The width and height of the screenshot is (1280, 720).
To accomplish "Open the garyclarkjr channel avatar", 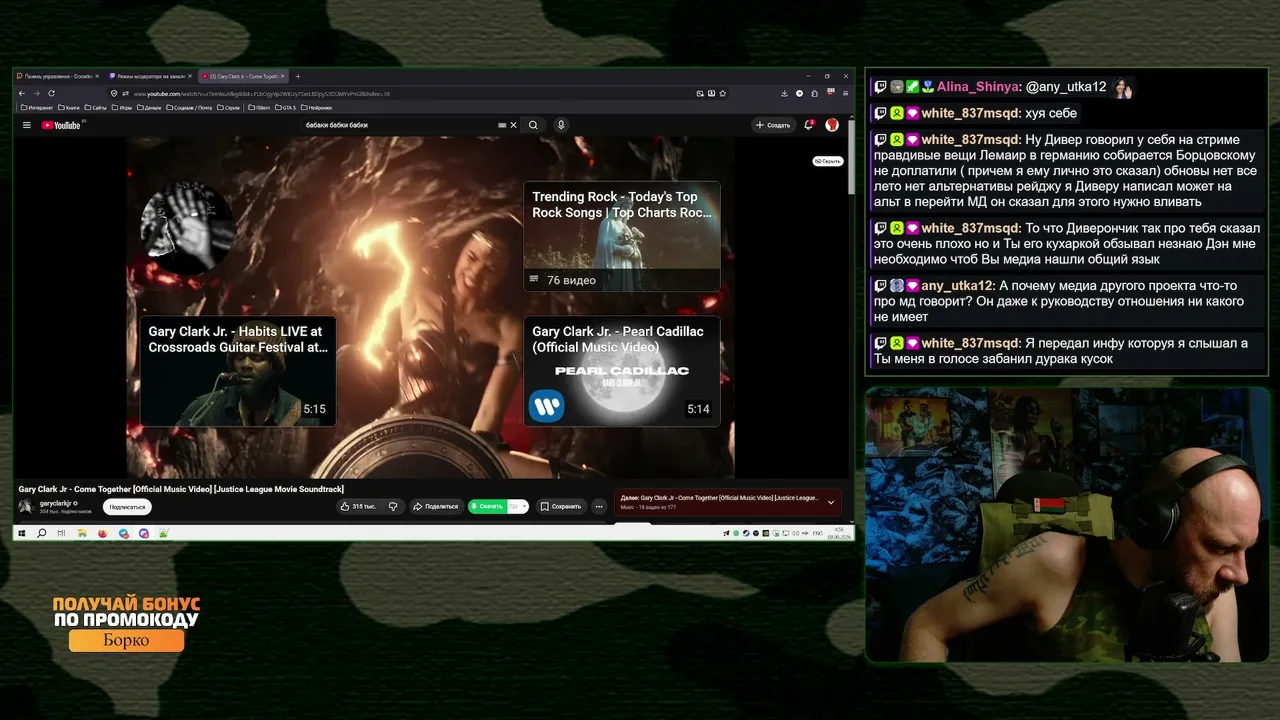I will [26, 507].
